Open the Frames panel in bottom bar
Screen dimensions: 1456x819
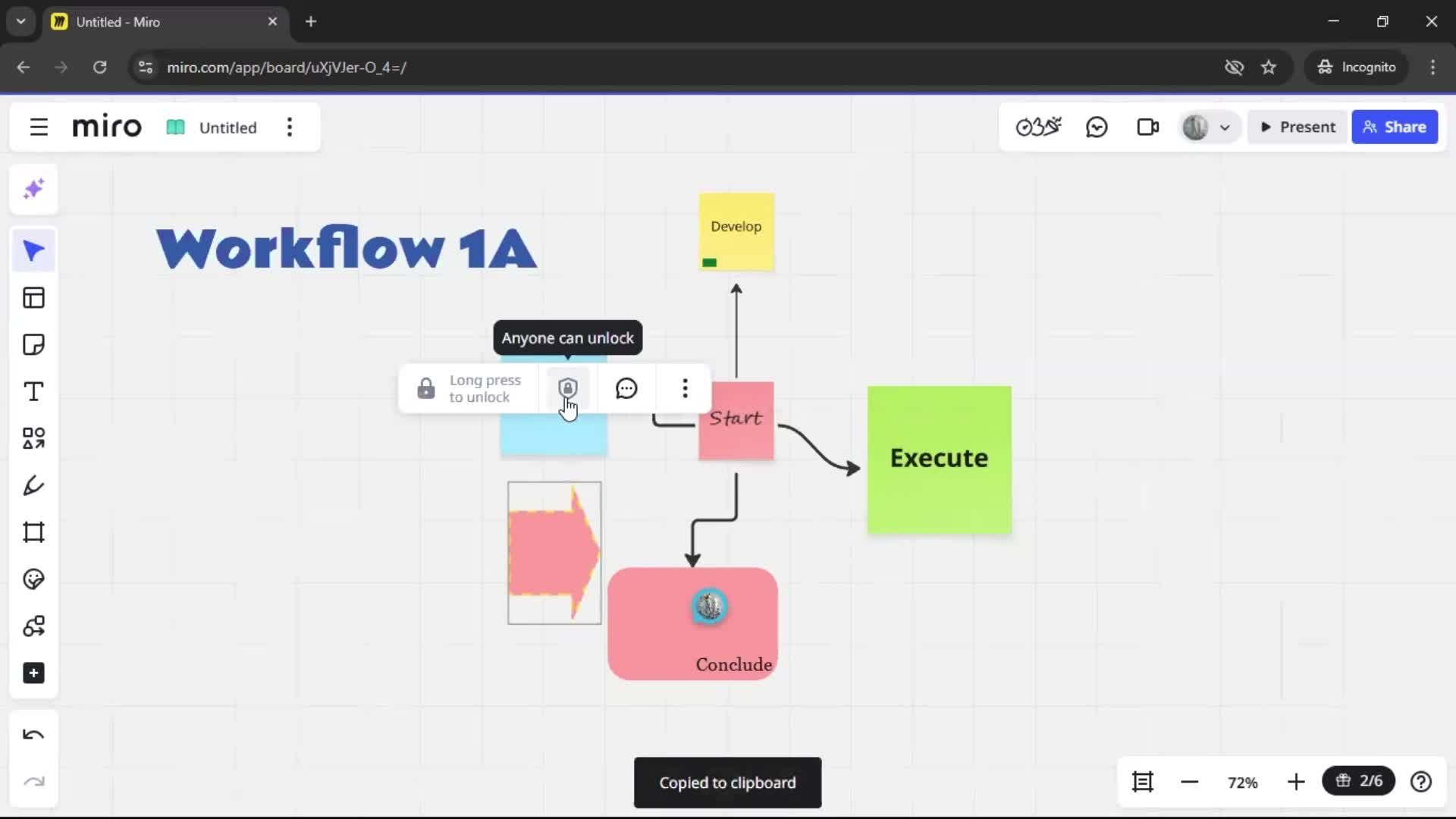(1143, 782)
